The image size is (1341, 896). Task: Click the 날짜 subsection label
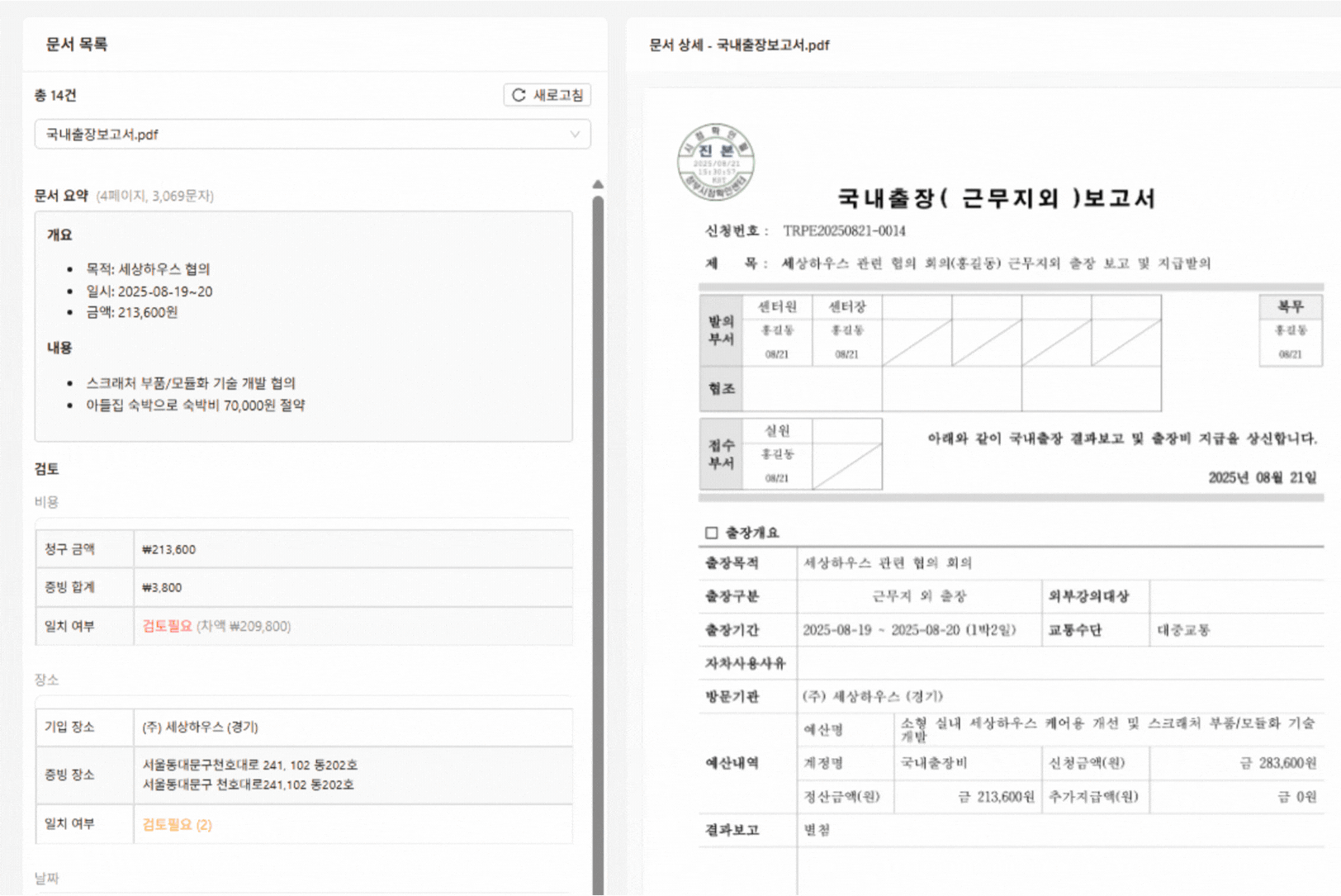coord(47,879)
